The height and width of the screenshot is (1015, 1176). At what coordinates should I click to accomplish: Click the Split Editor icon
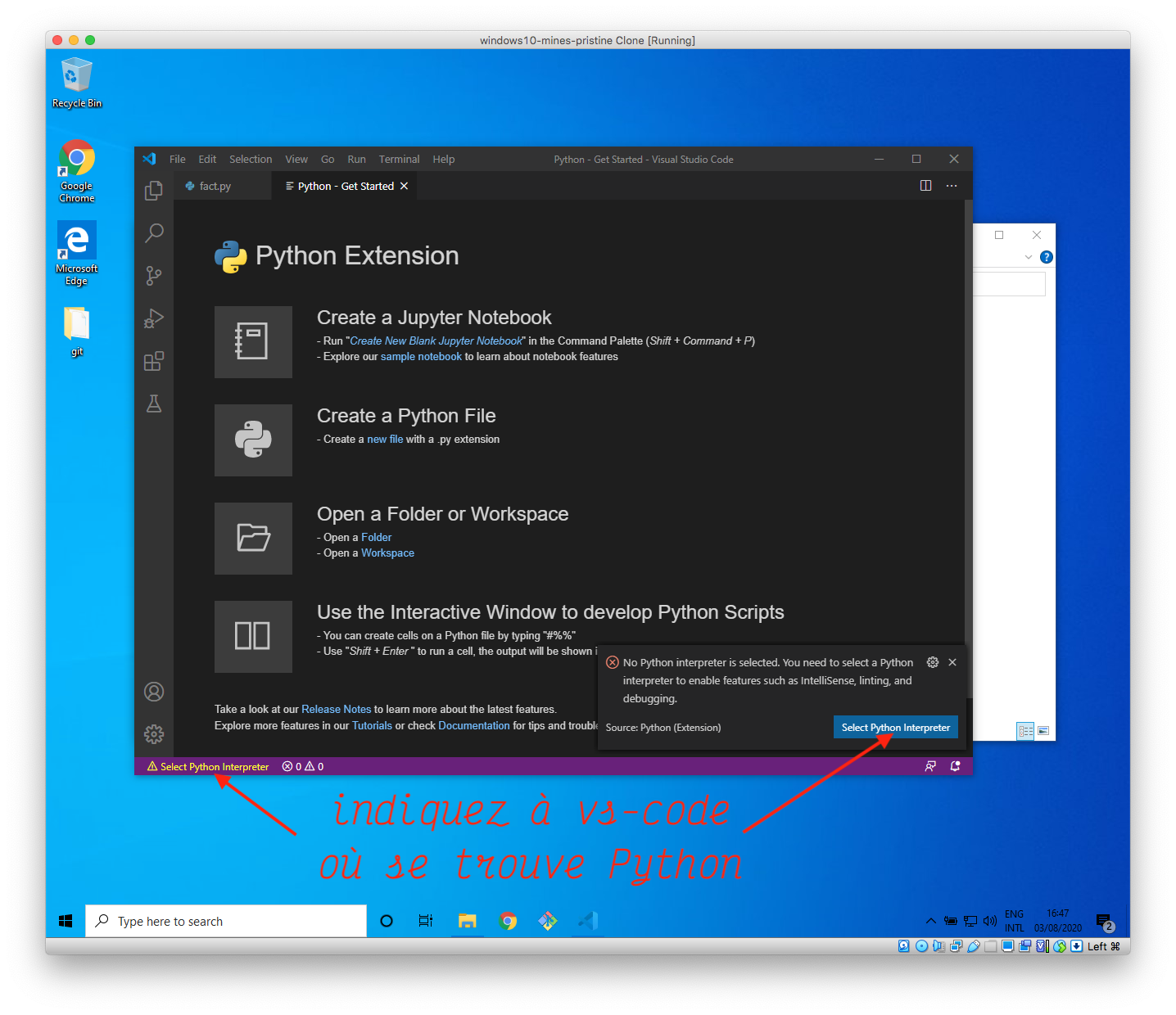click(925, 186)
